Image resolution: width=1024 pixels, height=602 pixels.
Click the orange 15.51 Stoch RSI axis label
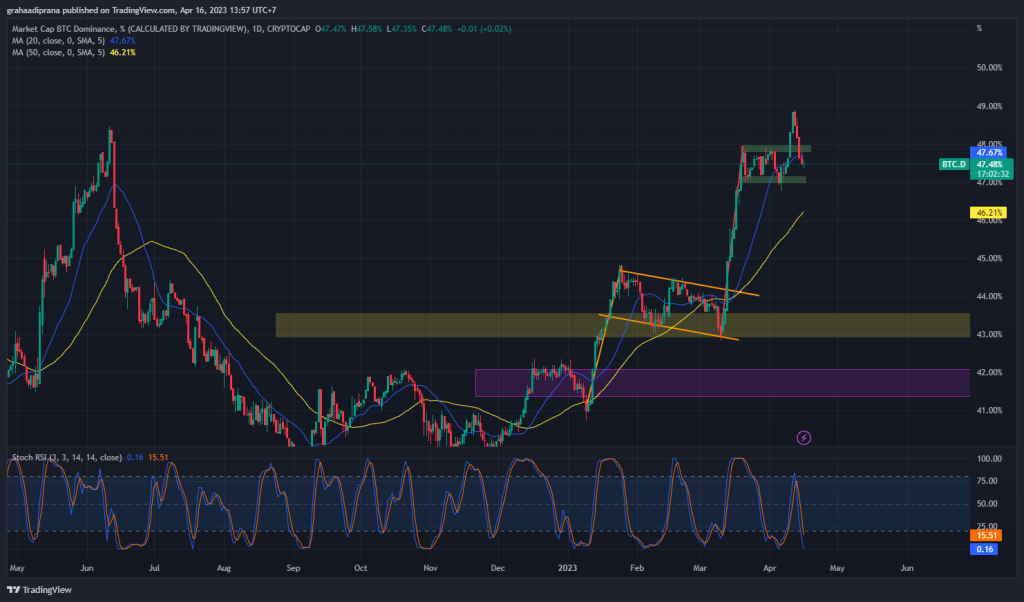click(x=985, y=535)
